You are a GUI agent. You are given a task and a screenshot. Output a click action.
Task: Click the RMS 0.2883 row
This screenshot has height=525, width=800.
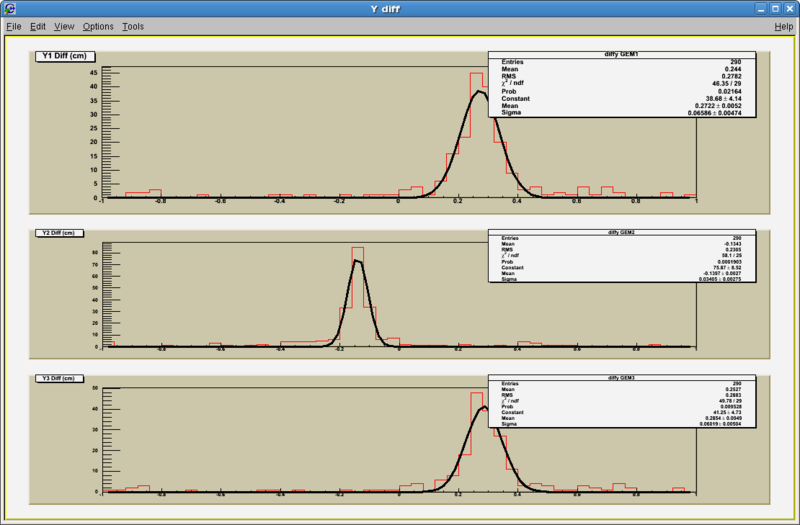(x=621, y=395)
